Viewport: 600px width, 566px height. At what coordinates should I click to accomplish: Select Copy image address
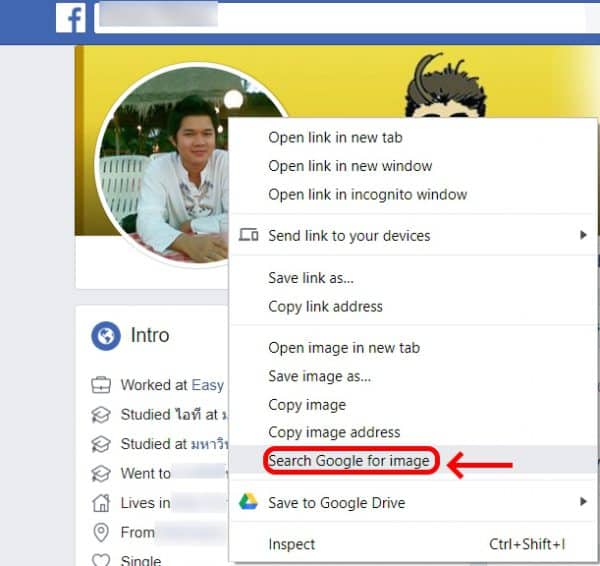pyautogui.click(x=334, y=432)
